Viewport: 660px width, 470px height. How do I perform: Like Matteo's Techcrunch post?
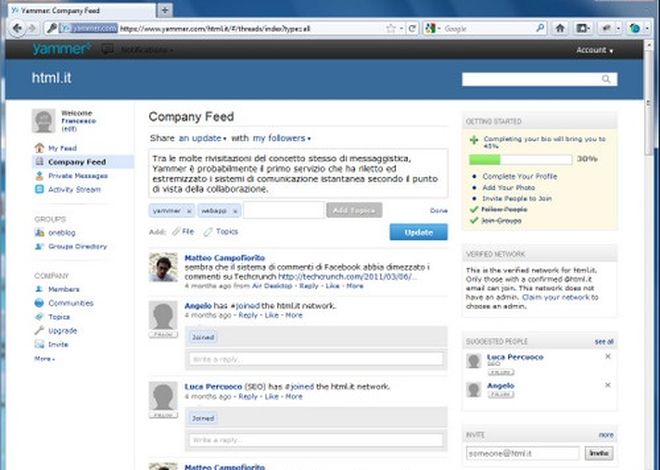[332, 286]
